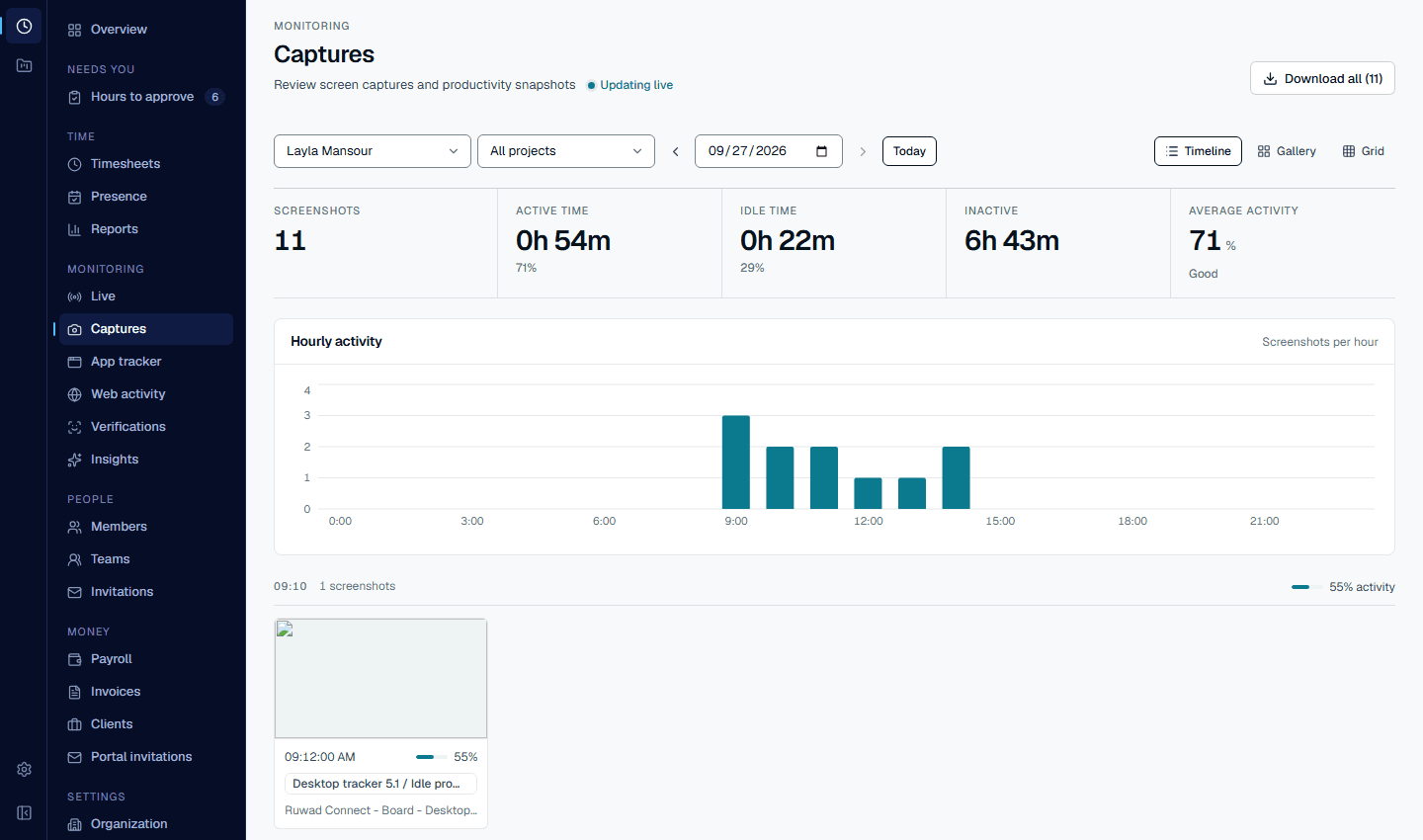Click the Reports chart icon
Viewport: 1423px width, 840px height.
pos(74,229)
